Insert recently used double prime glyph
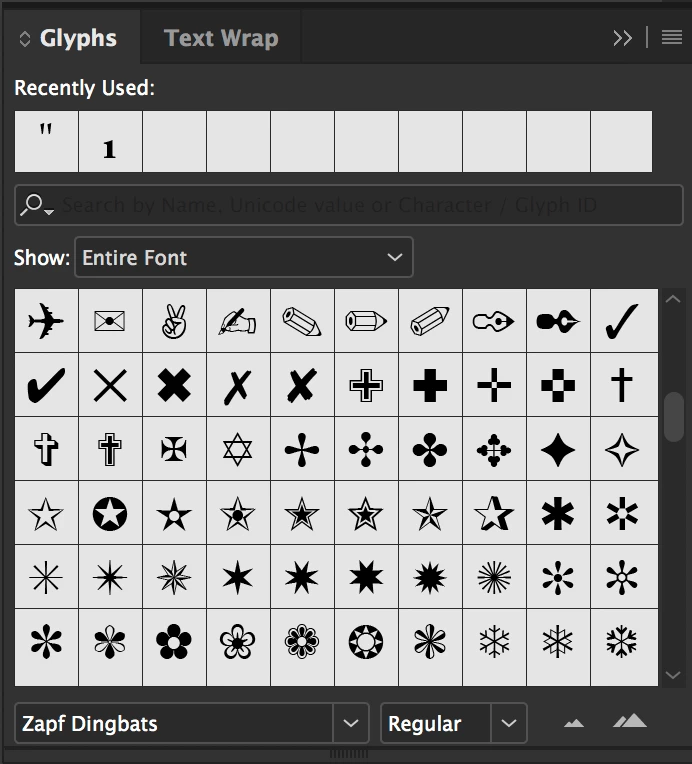692x764 pixels. tap(46, 141)
